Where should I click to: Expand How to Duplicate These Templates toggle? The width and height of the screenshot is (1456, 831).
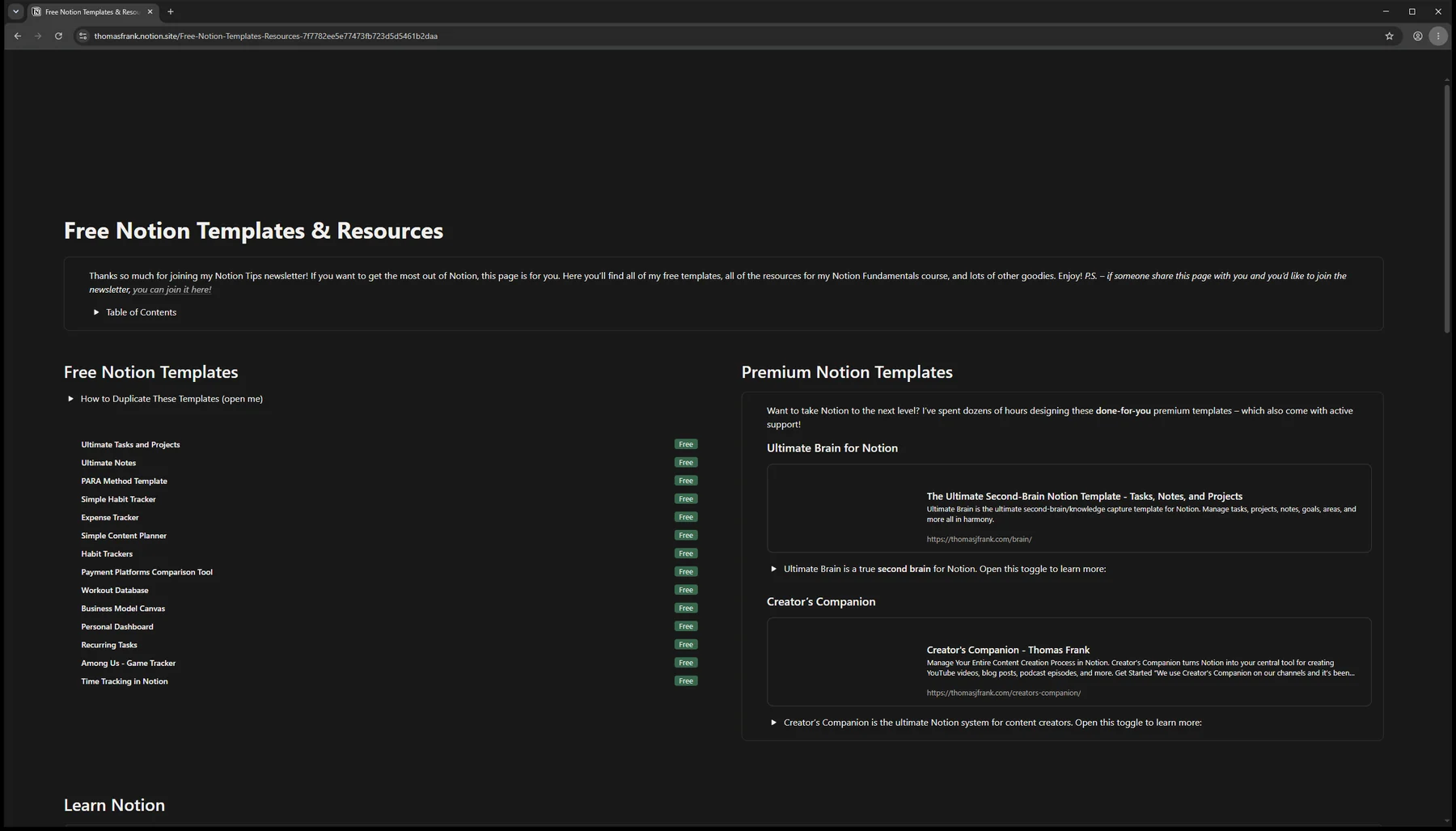pos(71,399)
